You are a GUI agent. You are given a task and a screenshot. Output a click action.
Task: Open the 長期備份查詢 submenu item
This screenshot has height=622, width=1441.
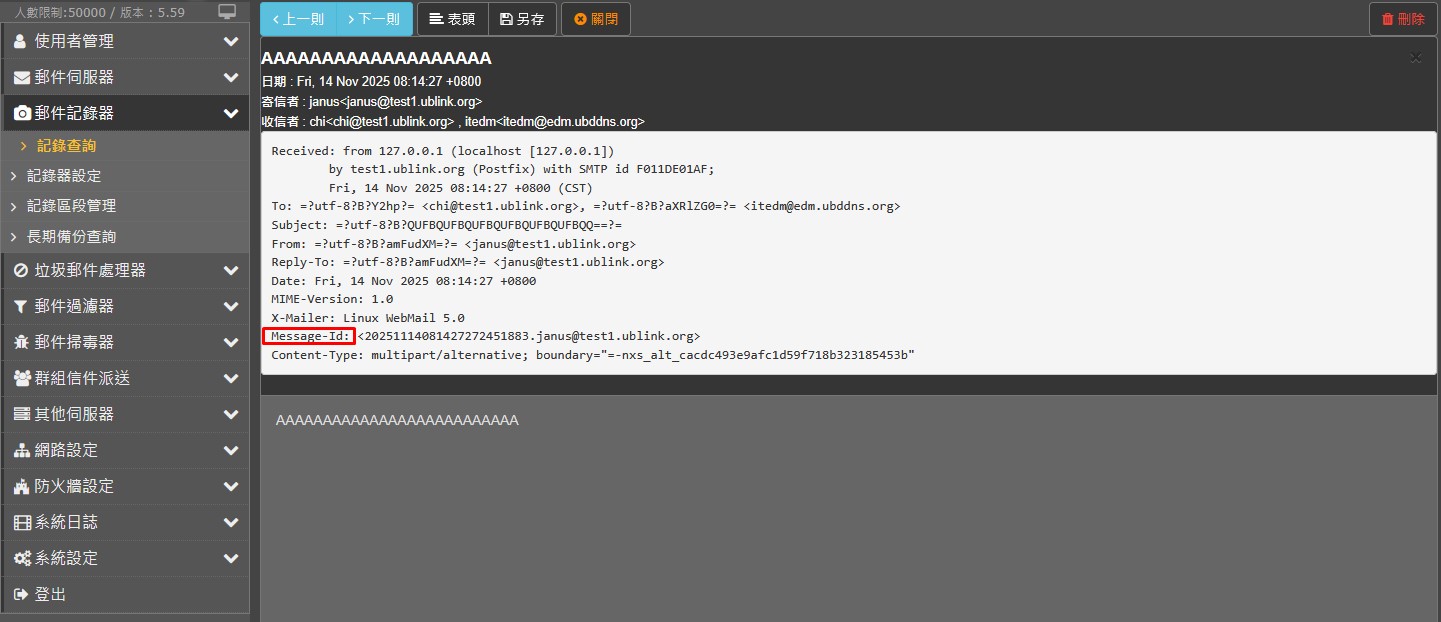pos(71,237)
